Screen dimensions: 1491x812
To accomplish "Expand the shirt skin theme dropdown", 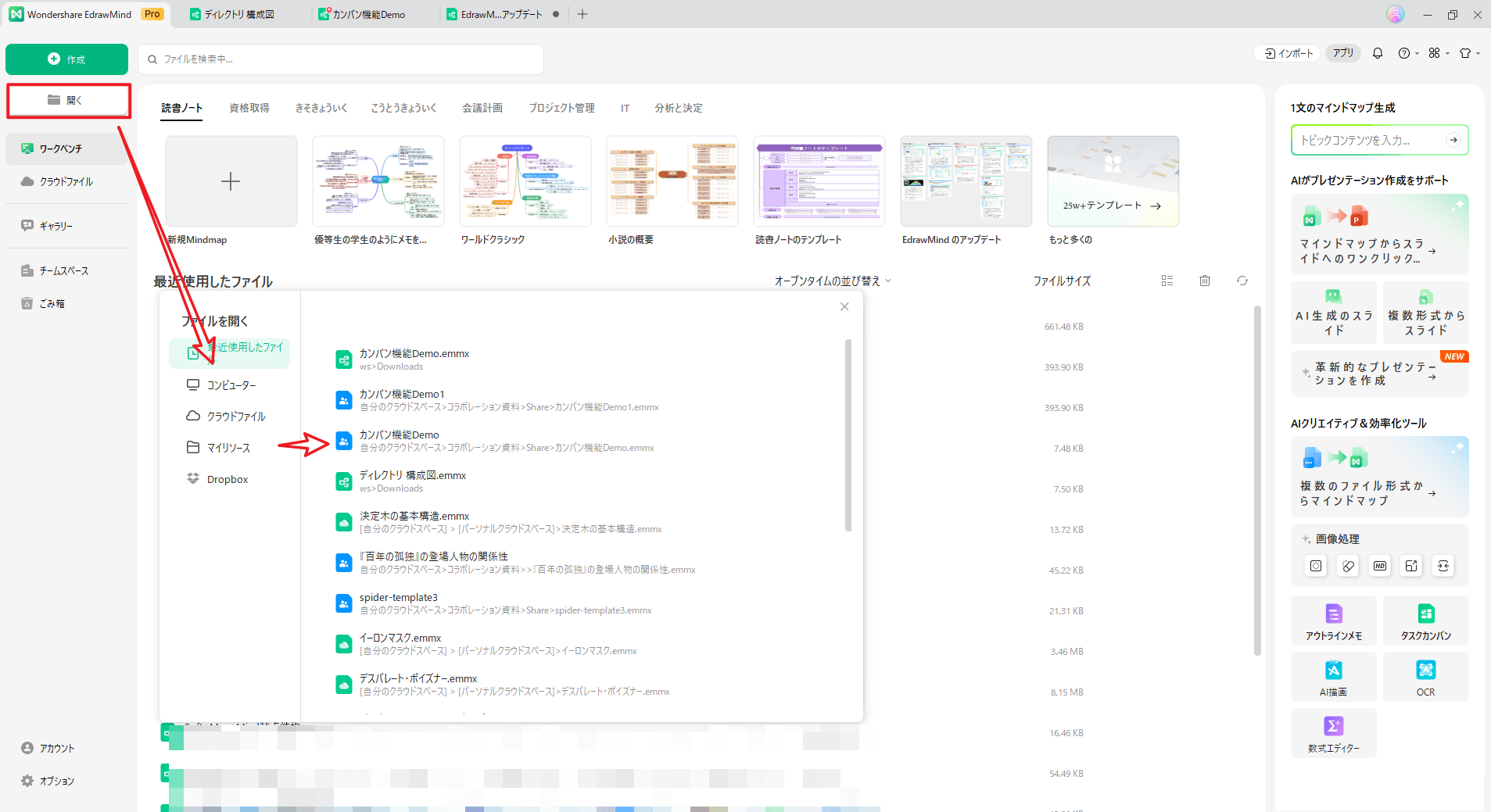I will pos(1469,53).
